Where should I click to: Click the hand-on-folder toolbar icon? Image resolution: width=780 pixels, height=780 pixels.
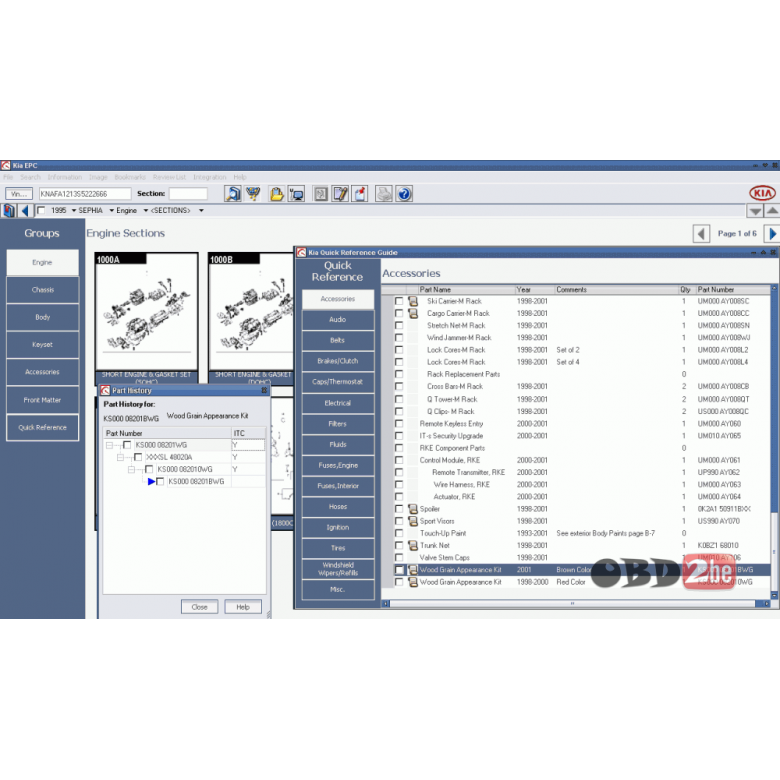pyautogui.click(x=277, y=194)
